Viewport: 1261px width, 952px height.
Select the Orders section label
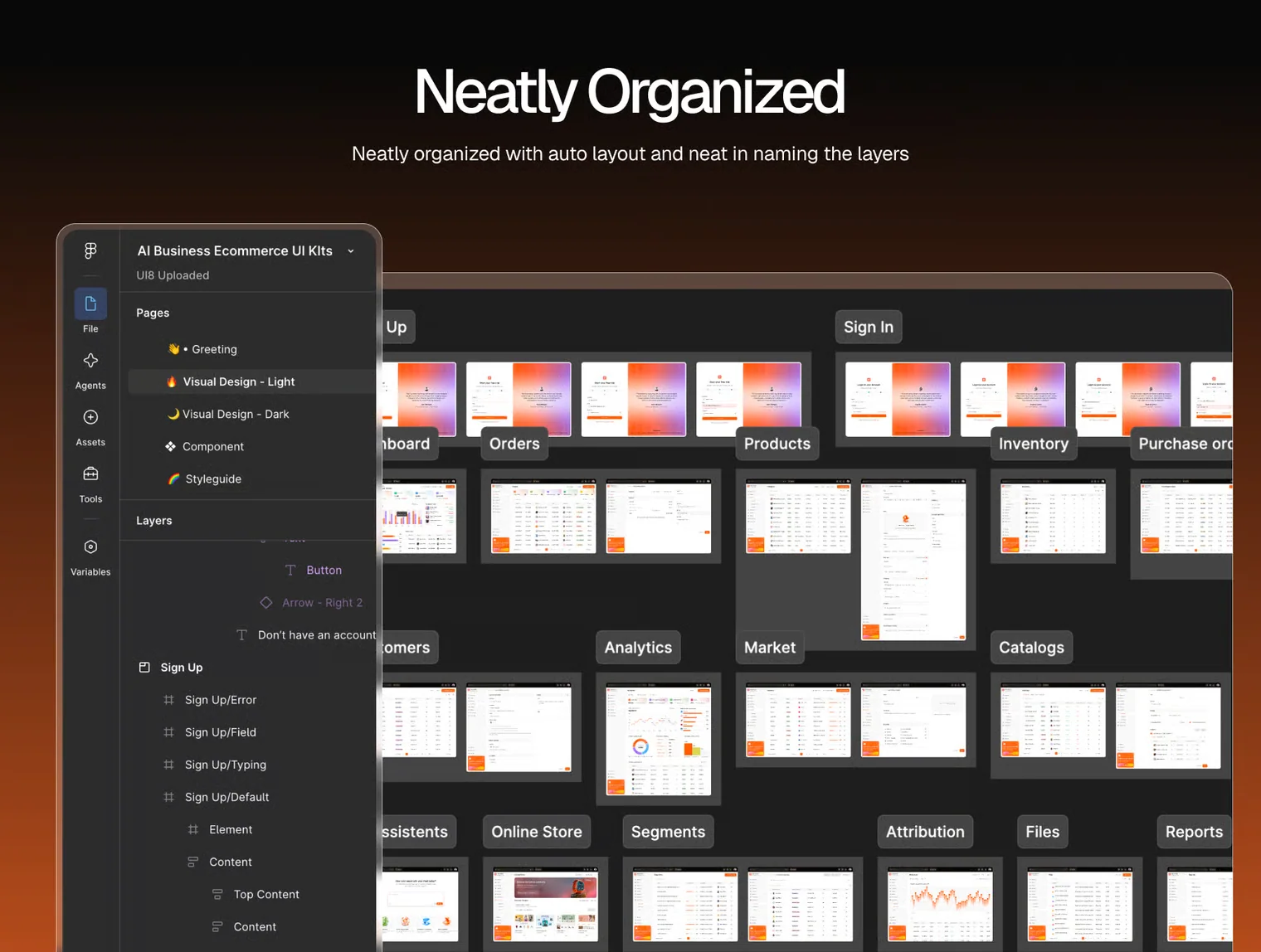(514, 444)
